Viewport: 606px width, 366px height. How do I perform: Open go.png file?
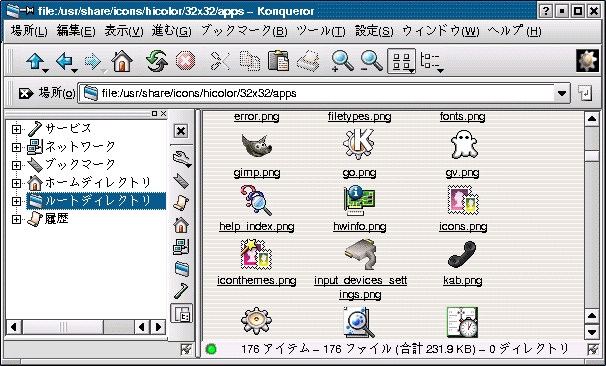tap(359, 154)
